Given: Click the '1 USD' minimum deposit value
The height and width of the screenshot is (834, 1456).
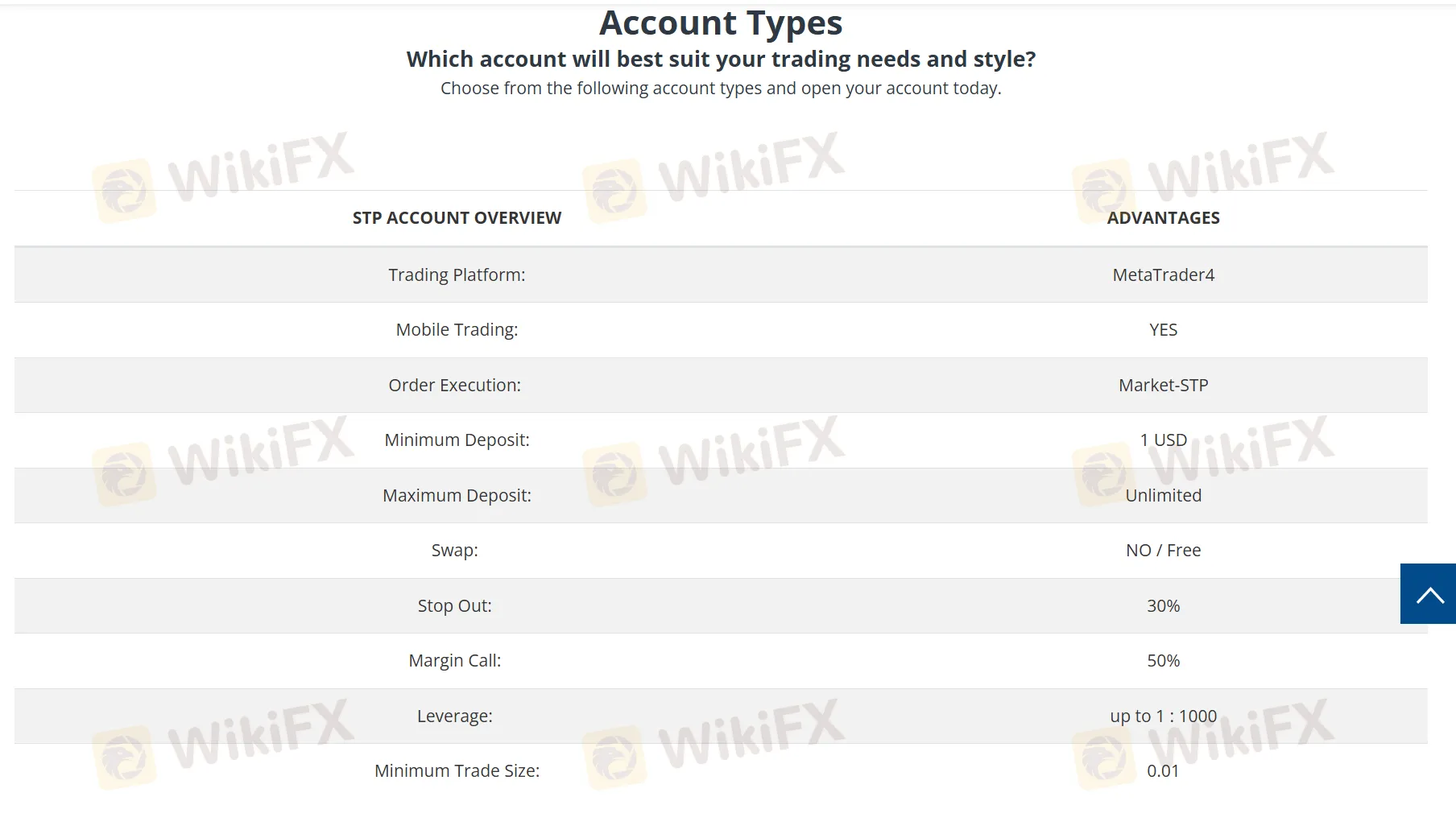Looking at the screenshot, I should tap(1163, 440).
